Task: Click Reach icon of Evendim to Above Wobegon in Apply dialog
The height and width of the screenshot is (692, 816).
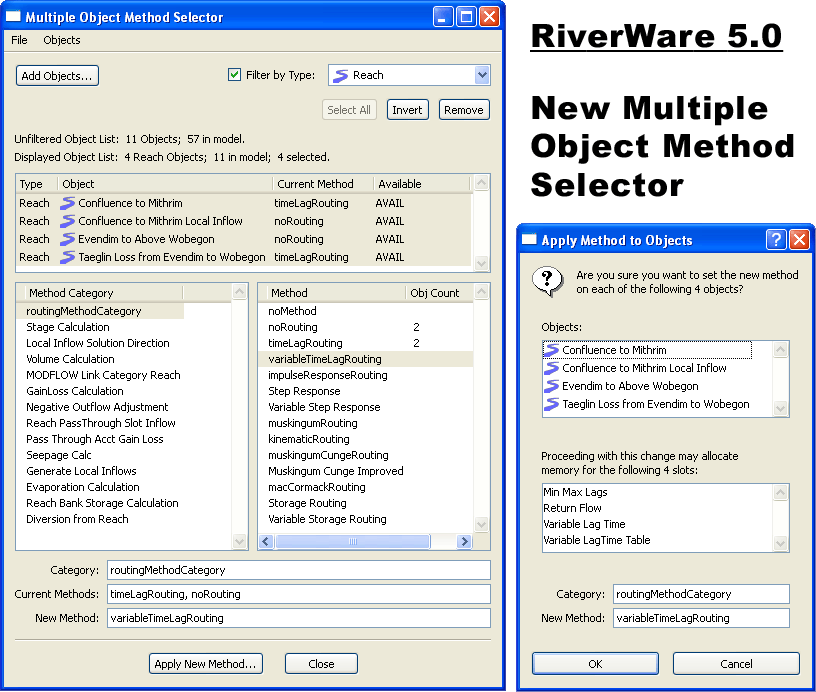Action: (x=552, y=386)
